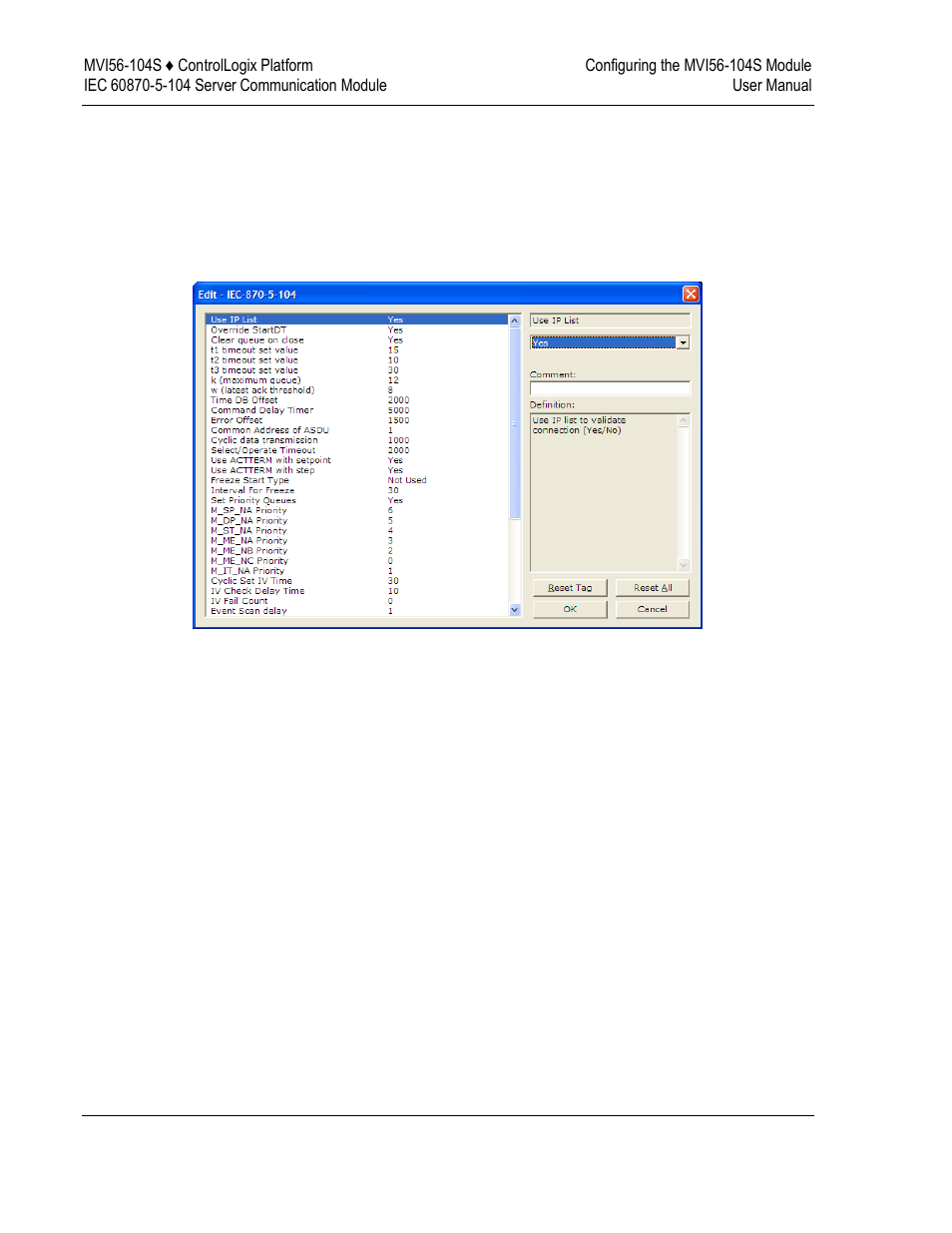Select Cyclic data transmission row
The height and width of the screenshot is (1233, 952).
tap(357, 439)
